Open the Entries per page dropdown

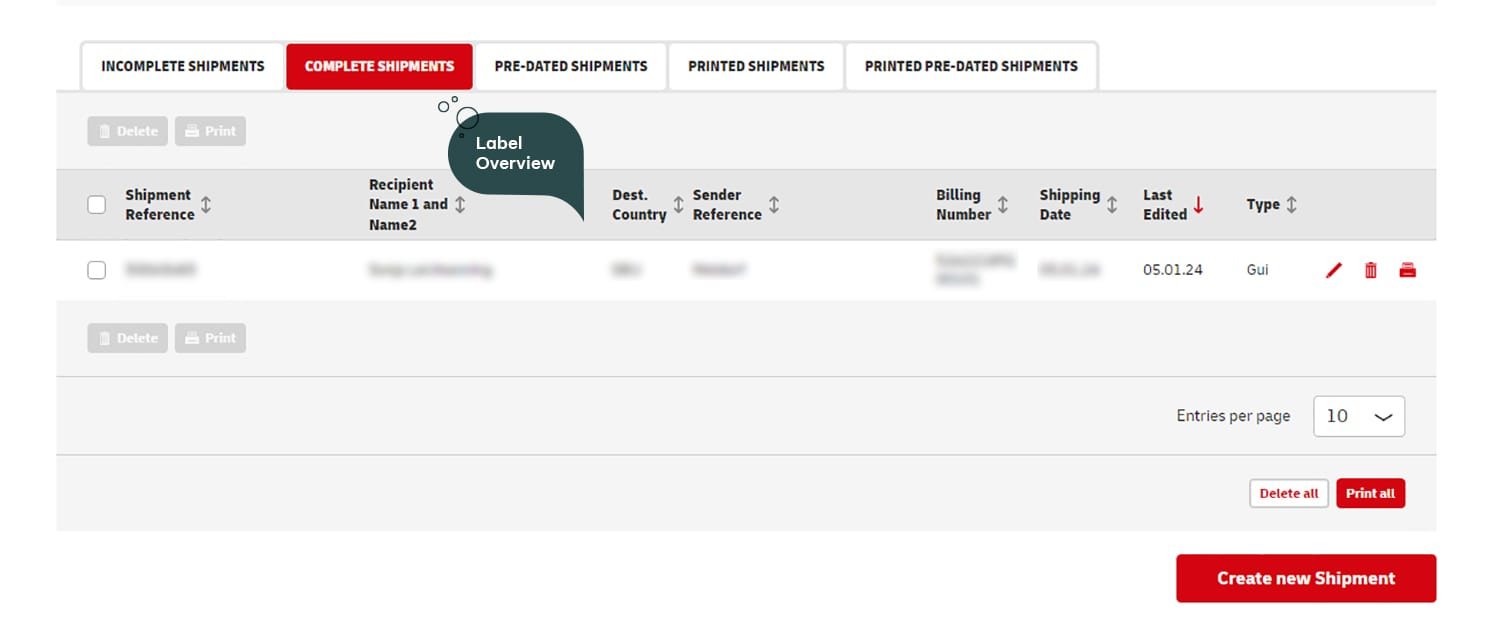tap(1358, 417)
